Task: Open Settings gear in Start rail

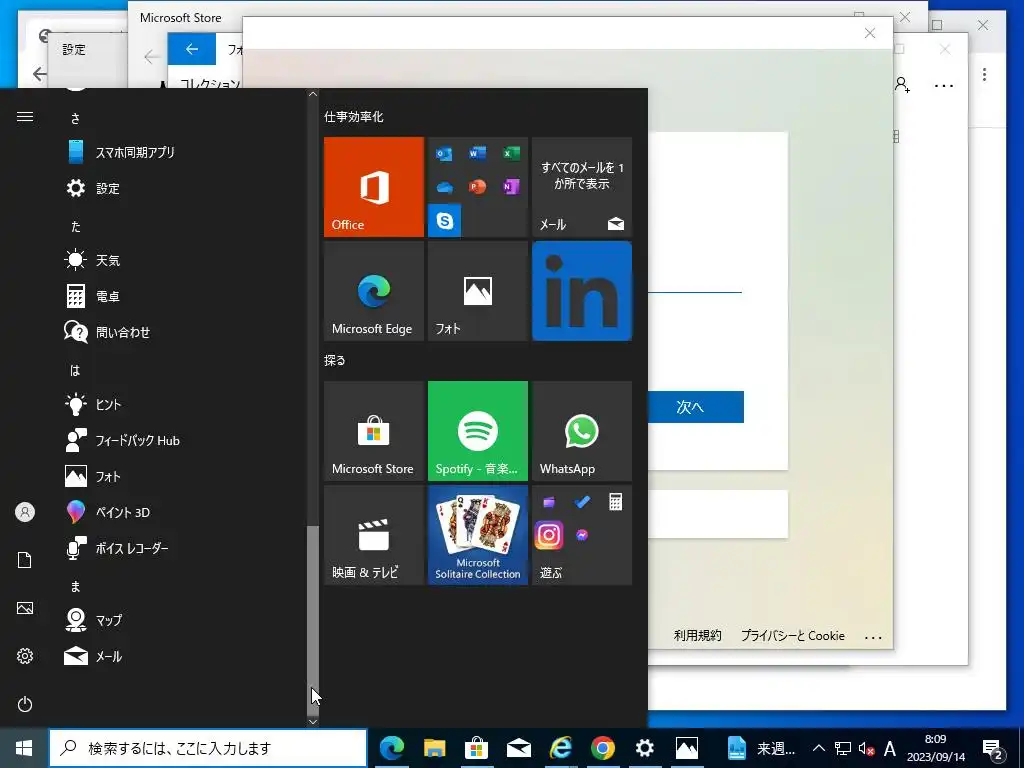Action: click(25, 656)
